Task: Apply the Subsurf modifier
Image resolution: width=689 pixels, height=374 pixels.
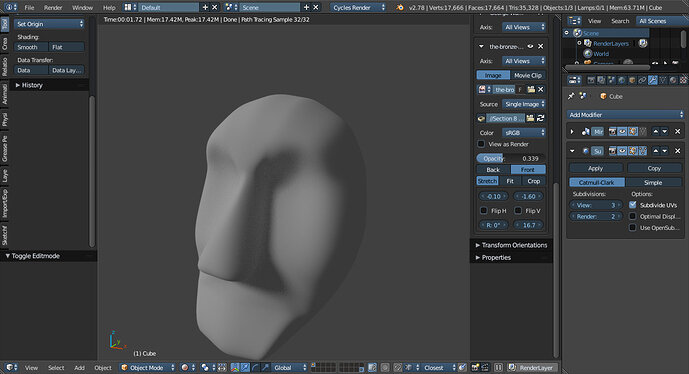Action: click(x=596, y=168)
